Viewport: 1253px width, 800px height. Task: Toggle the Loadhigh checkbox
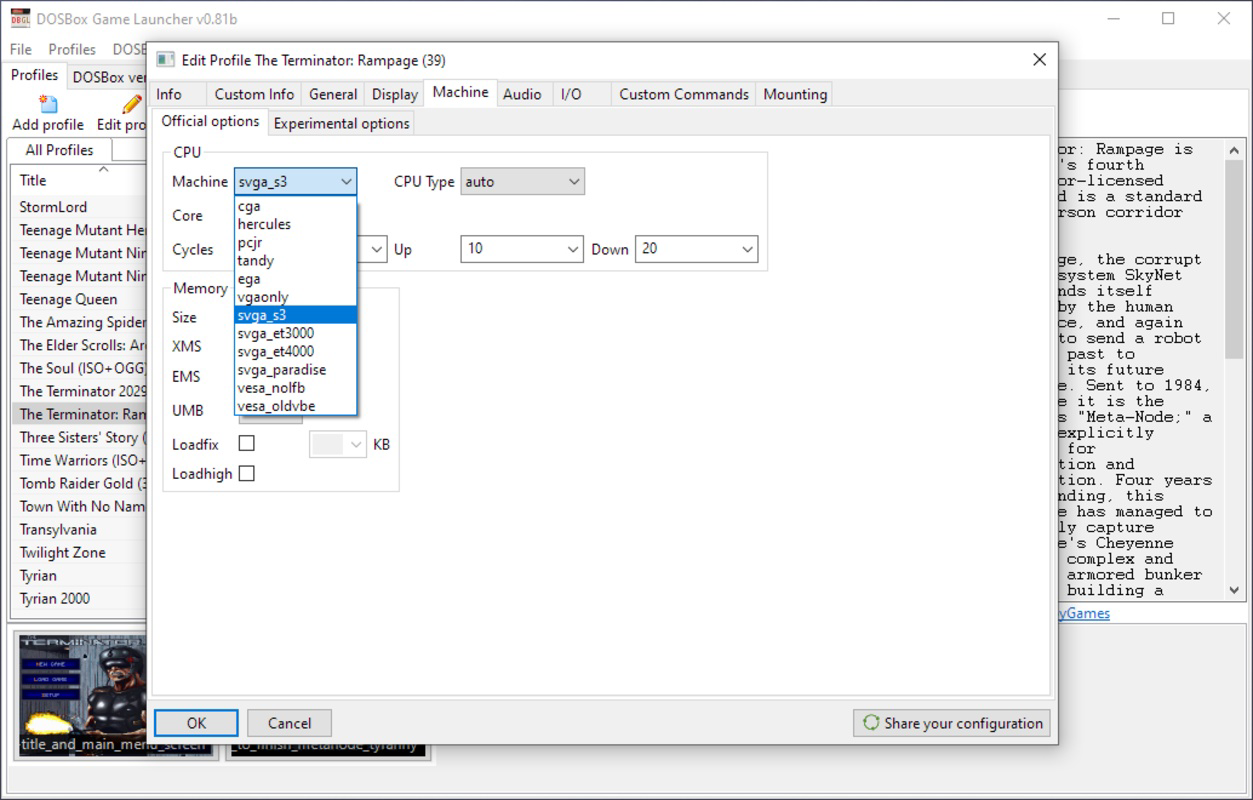point(247,473)
